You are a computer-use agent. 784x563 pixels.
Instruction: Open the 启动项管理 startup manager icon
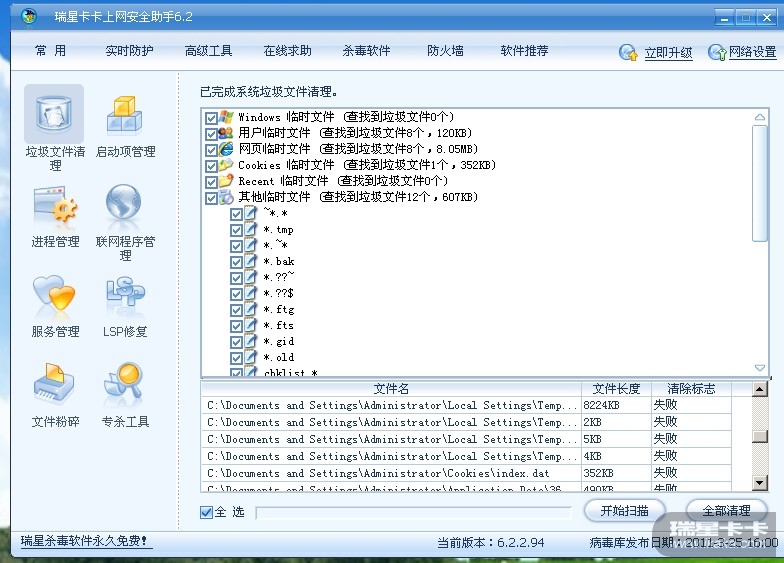124,116
